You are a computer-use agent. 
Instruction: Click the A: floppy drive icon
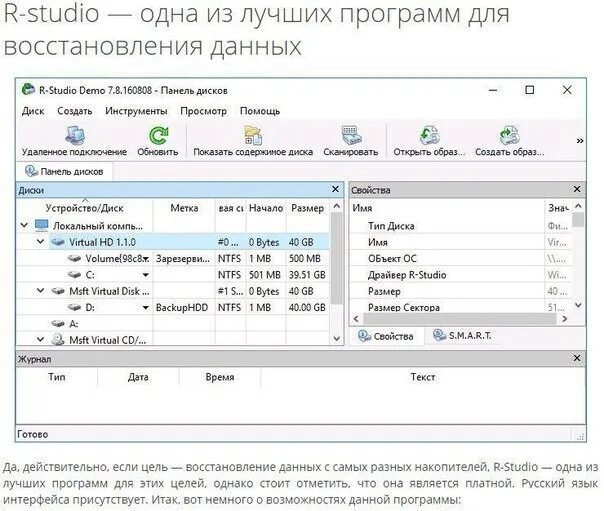click(58, 323)
